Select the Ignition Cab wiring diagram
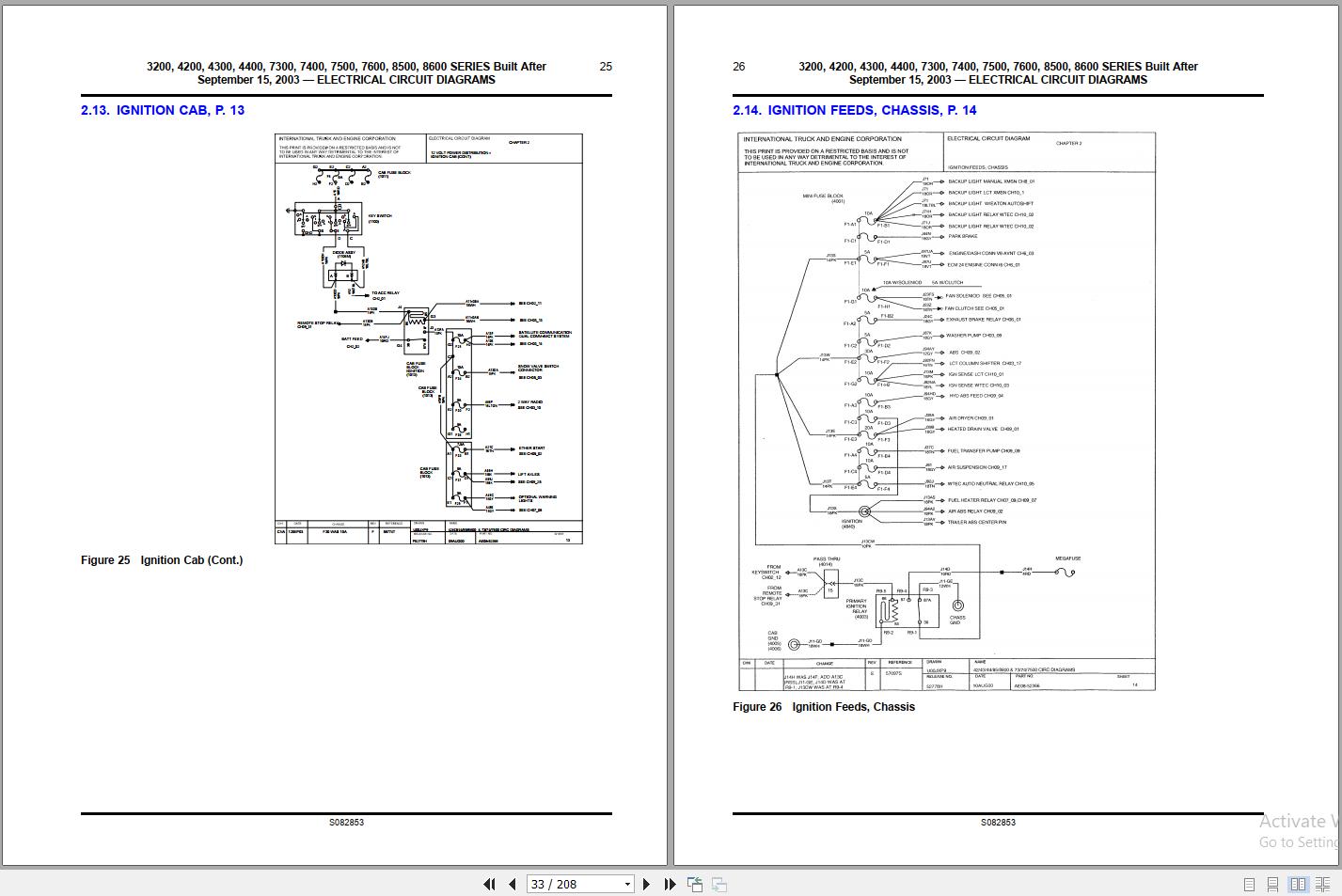The height and width of the screenshot is (896, 1342). 426,338
